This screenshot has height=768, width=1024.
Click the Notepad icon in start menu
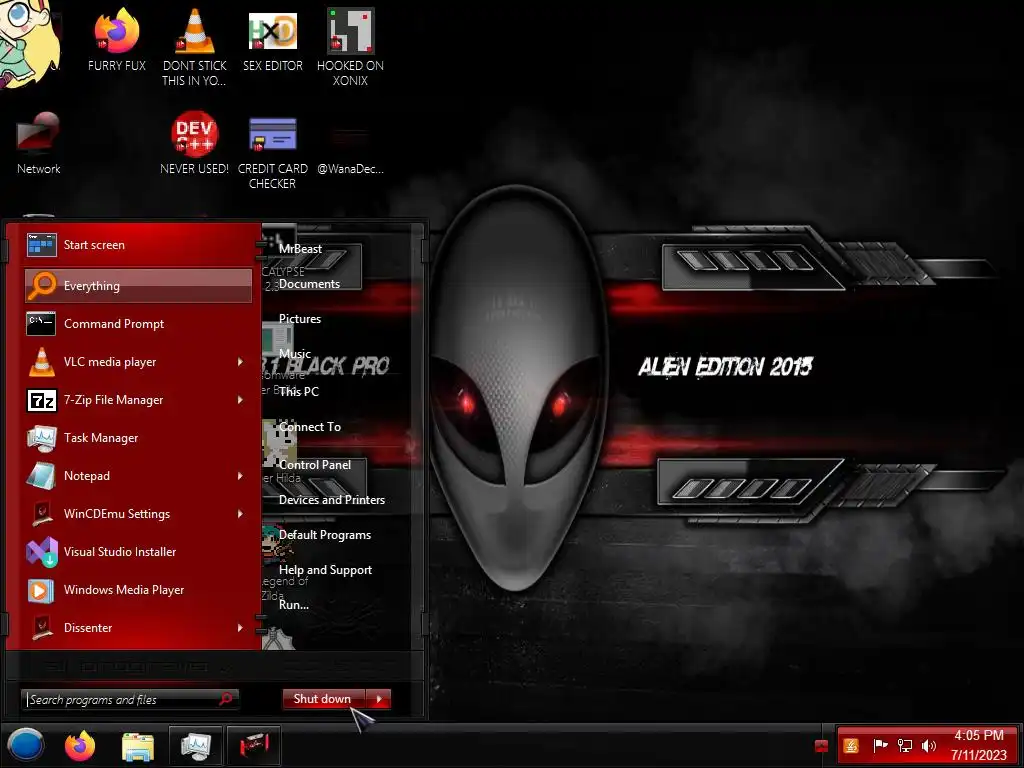(x=41, y=475)
